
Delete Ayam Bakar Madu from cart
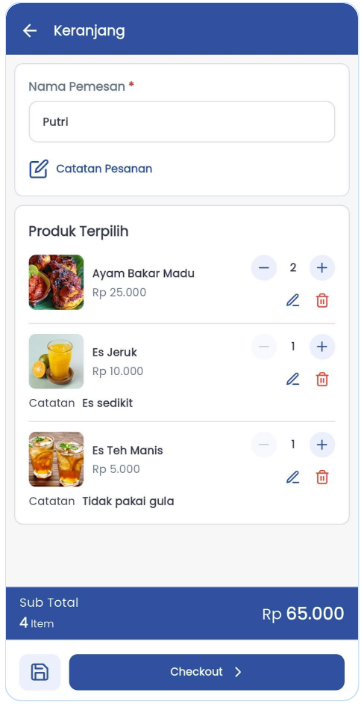click(322, 300)
